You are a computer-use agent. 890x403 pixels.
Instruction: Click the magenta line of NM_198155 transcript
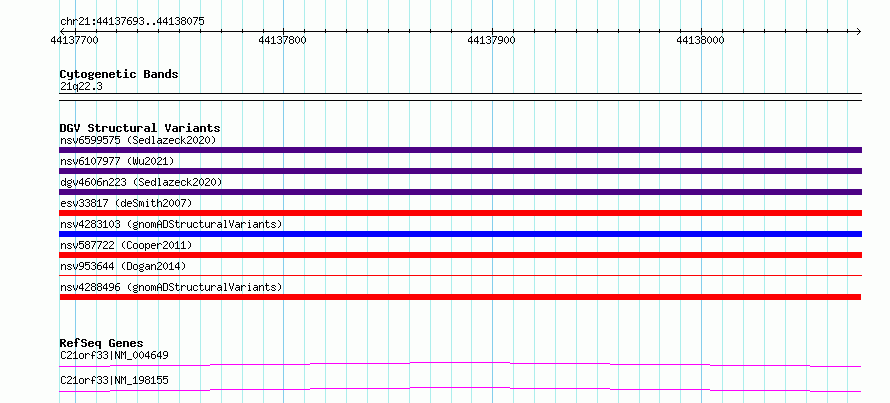[x=460, y=389]
